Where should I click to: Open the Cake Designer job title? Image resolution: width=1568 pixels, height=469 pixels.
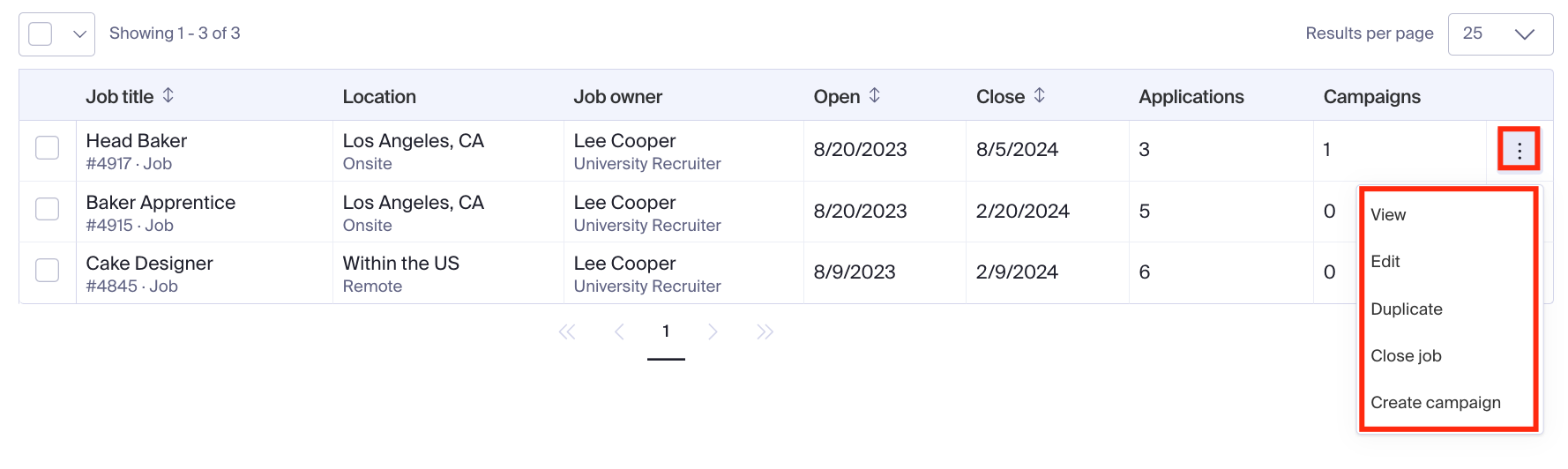click(150, 264)
